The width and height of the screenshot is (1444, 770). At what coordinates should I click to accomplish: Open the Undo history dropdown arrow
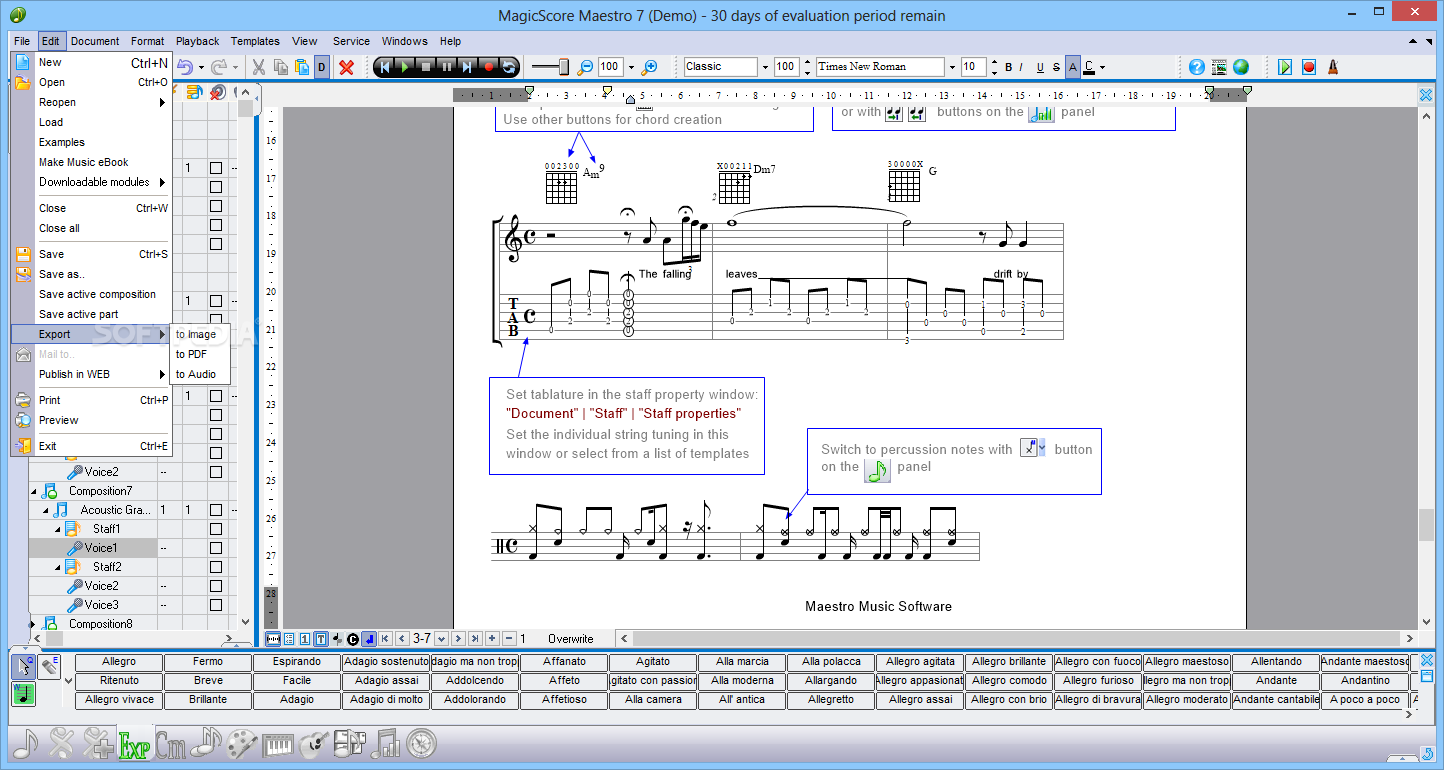pyautogui.click(x=201, y=68)
